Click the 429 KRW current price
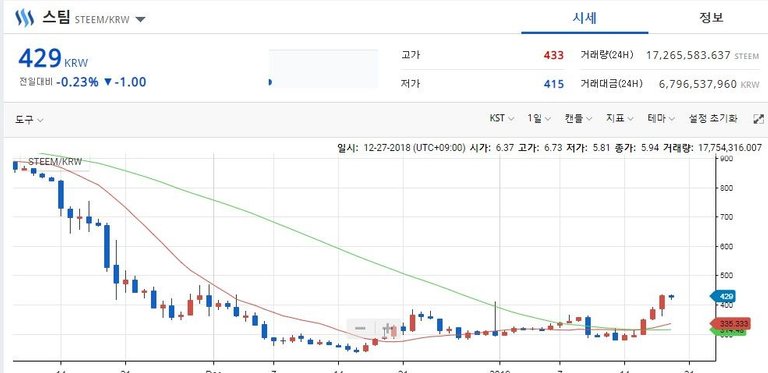The image size is (768, 373). point(53,59)
